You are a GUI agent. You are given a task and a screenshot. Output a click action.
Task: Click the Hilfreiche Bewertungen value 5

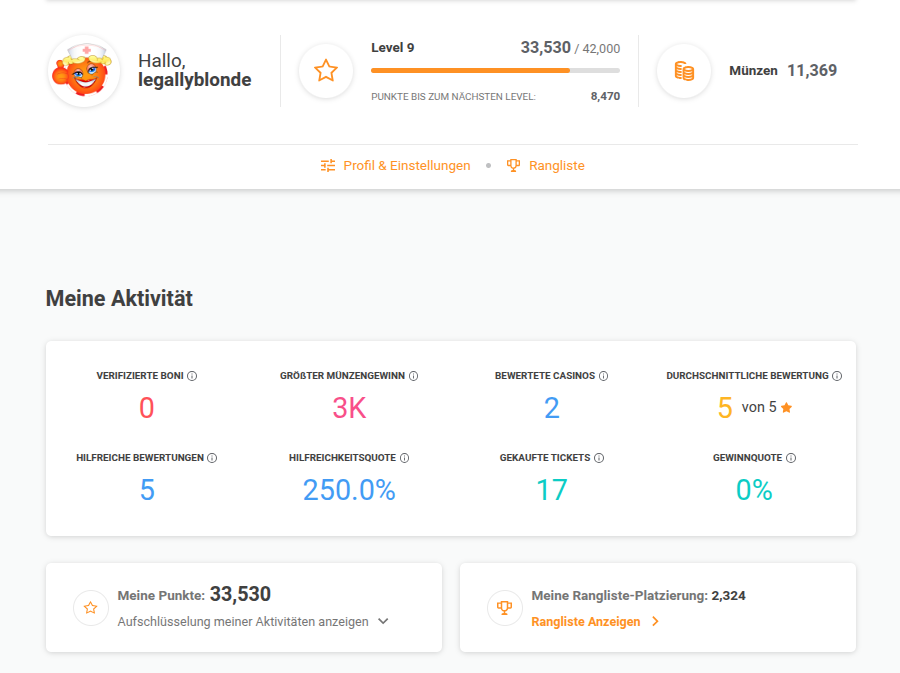(147, 490)
